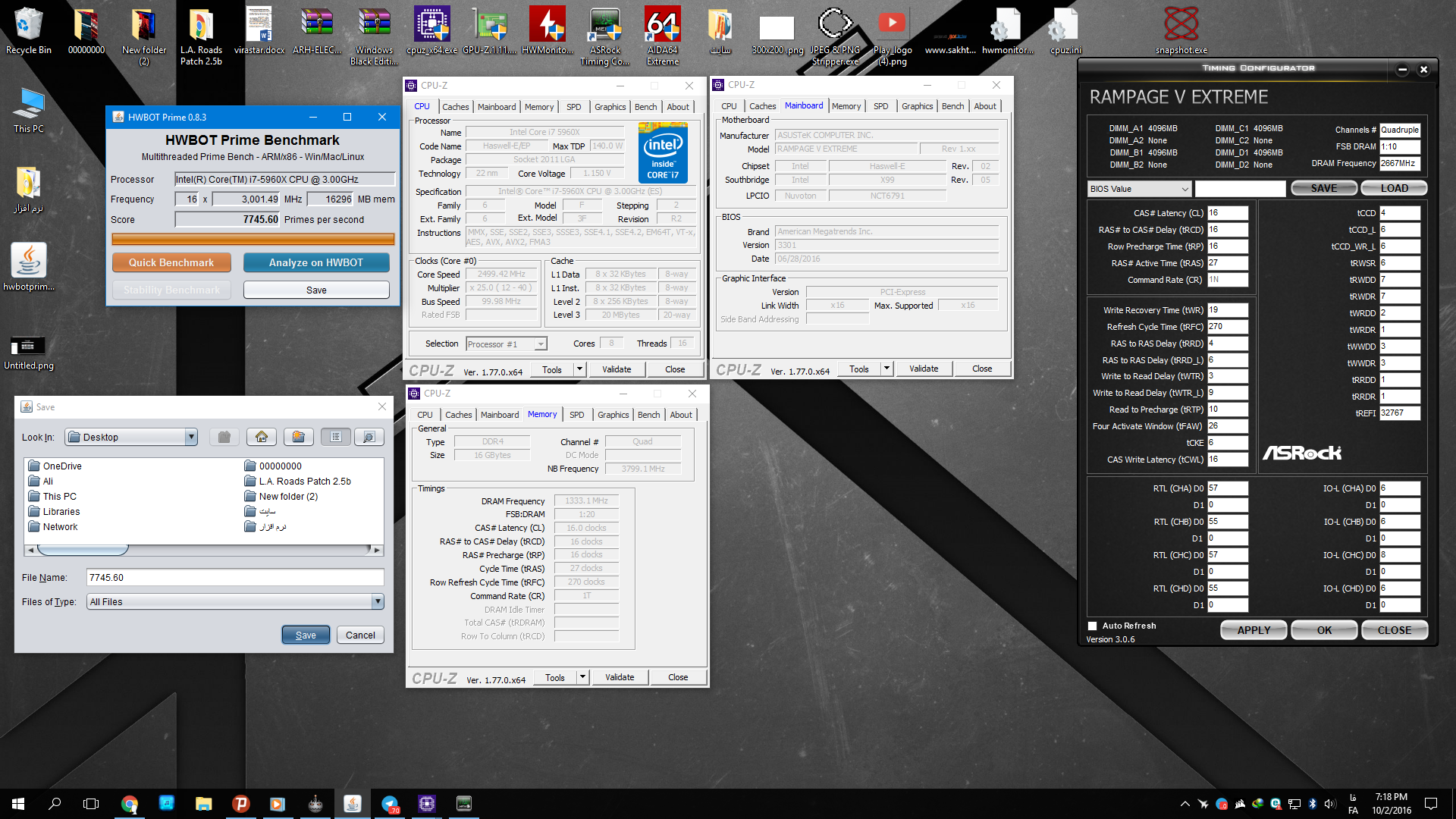
Task: Open taskbar search magnifier
Action: point(55,804)
